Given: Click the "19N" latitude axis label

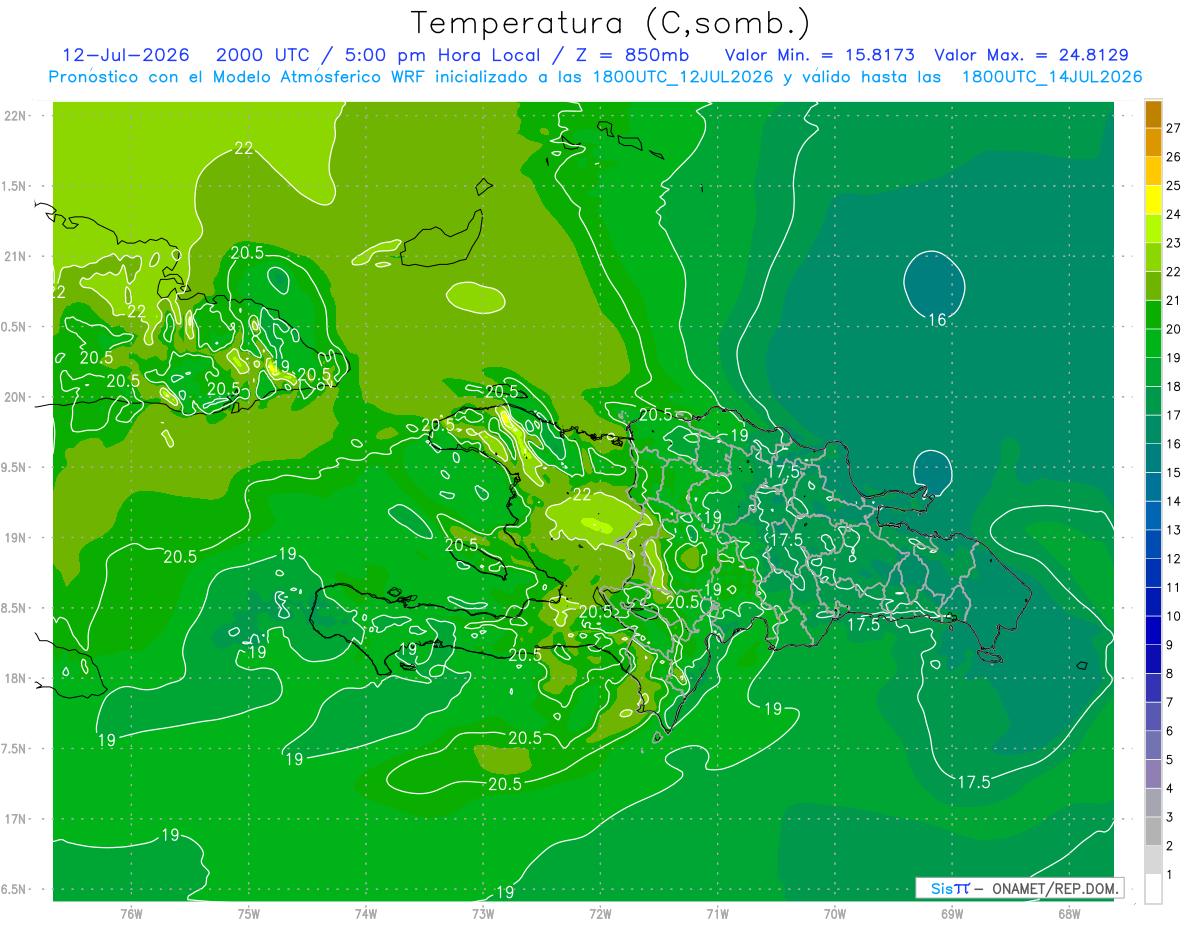Looking at the screenshot, I should pos(14,537).
